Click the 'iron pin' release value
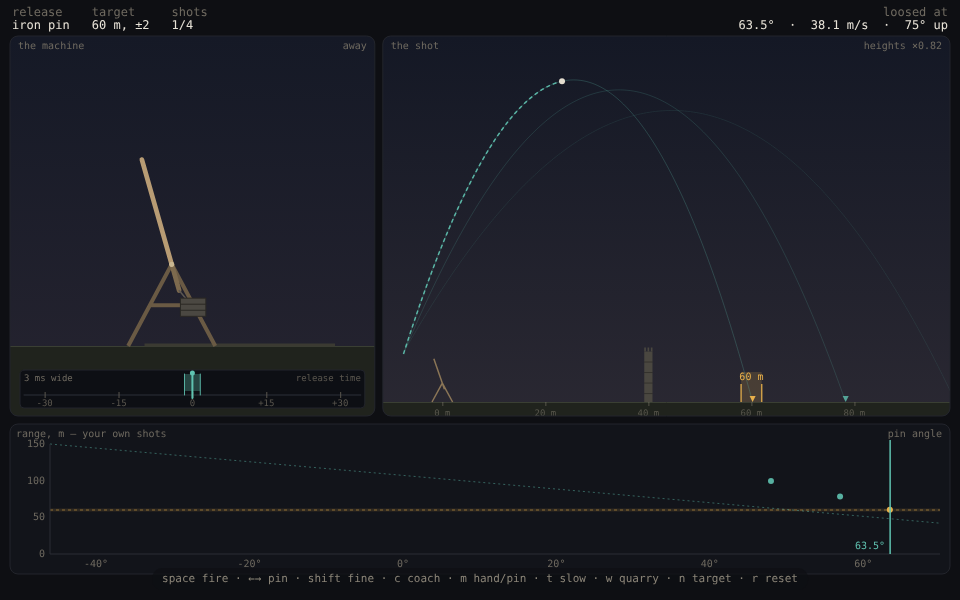The width and height of the screenshot is (960, 600). pyautogui.click(x=41, y=25)
